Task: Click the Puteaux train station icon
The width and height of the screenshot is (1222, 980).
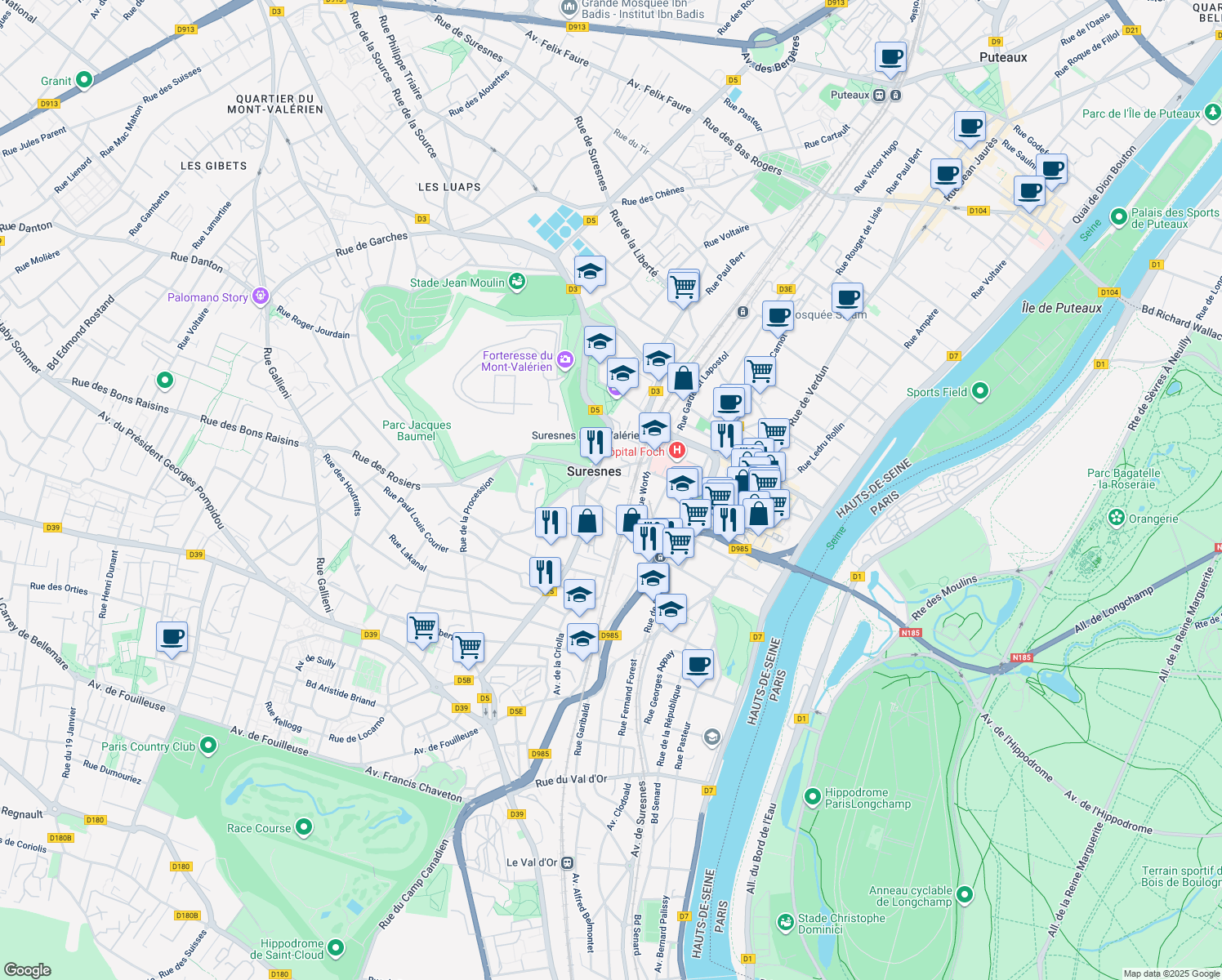Action: [879, 95]
